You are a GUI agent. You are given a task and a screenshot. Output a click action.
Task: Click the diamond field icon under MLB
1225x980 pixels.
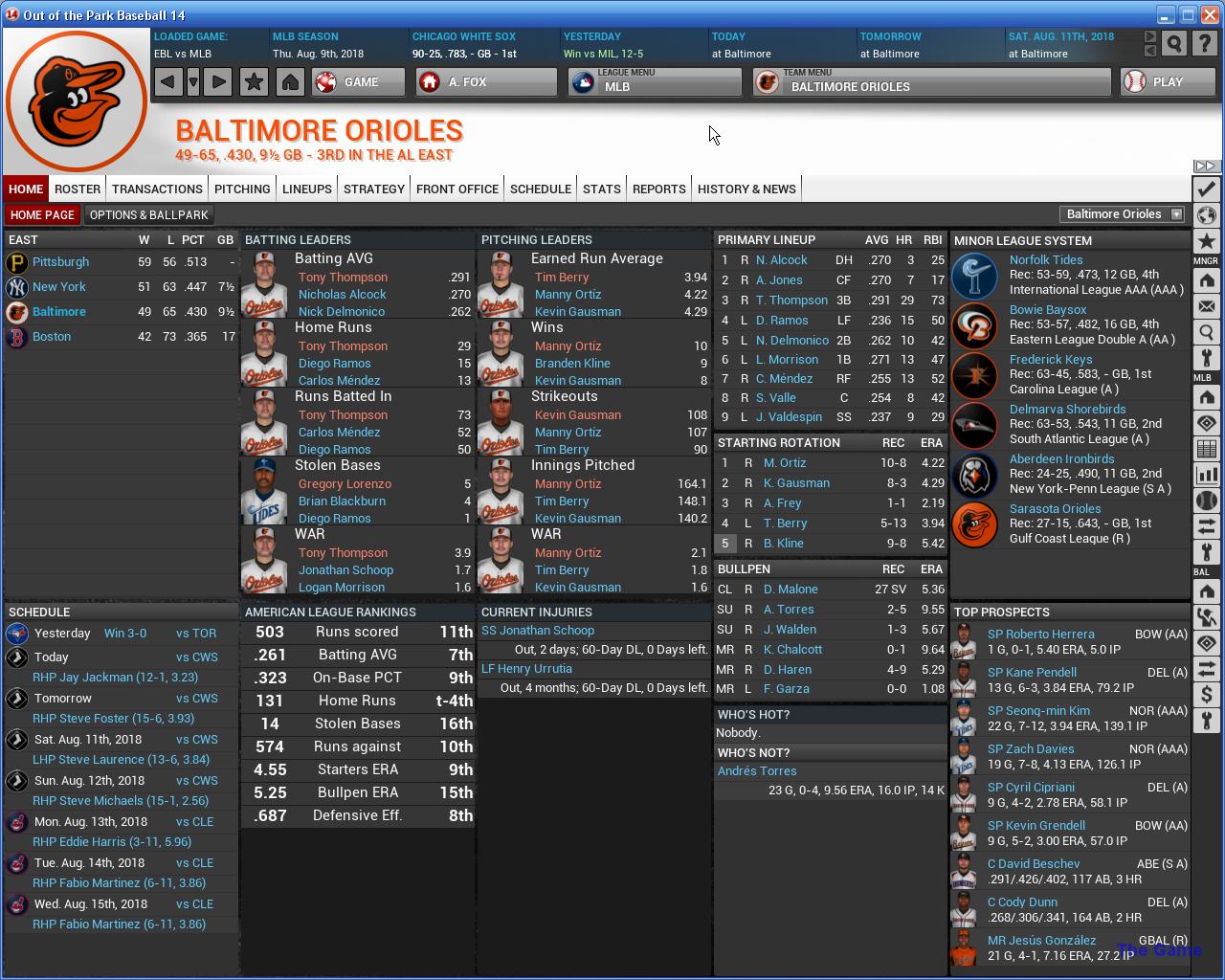click(x=1206, y=423)
